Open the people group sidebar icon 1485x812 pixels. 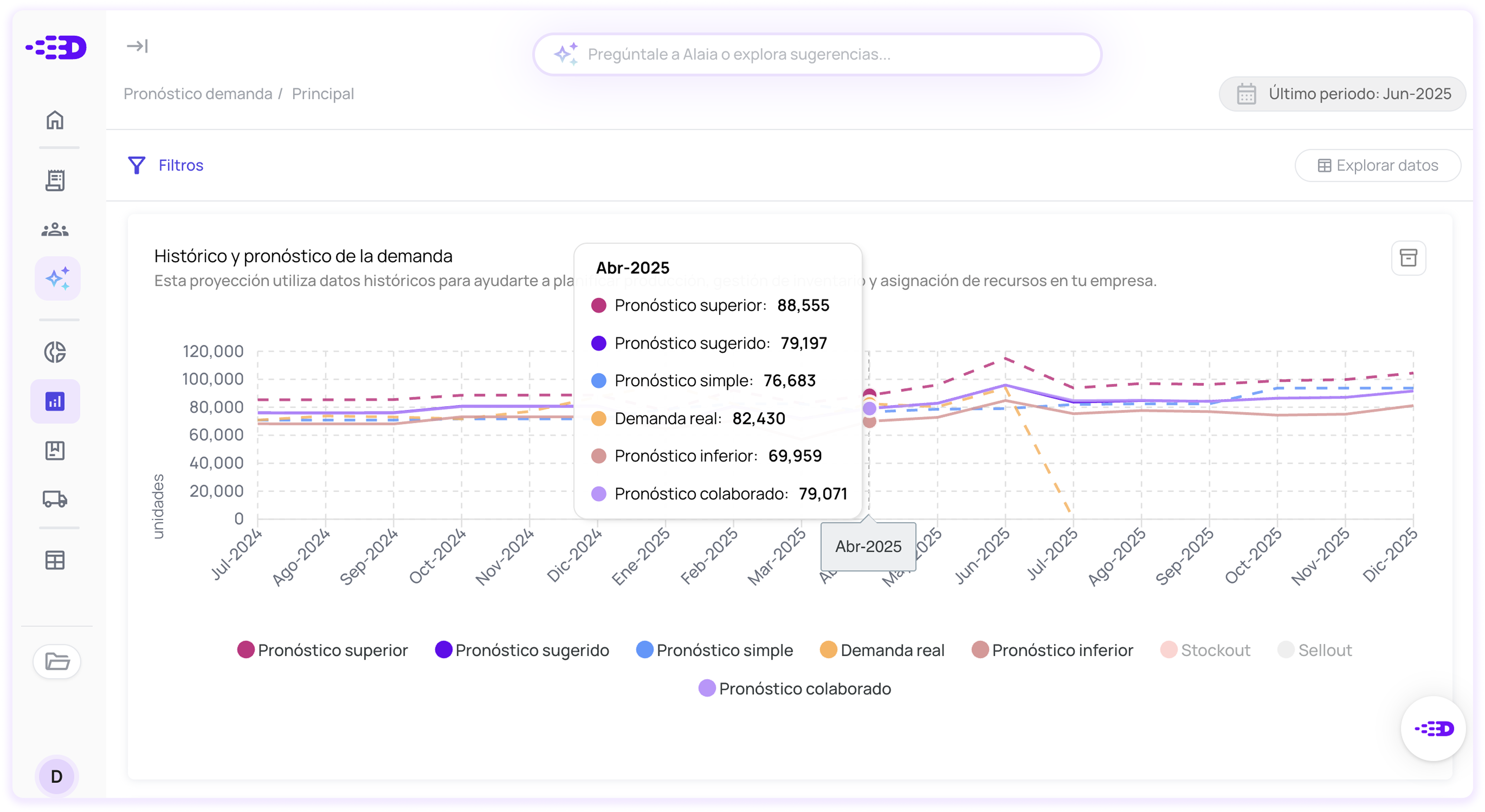tap(55, 230)
